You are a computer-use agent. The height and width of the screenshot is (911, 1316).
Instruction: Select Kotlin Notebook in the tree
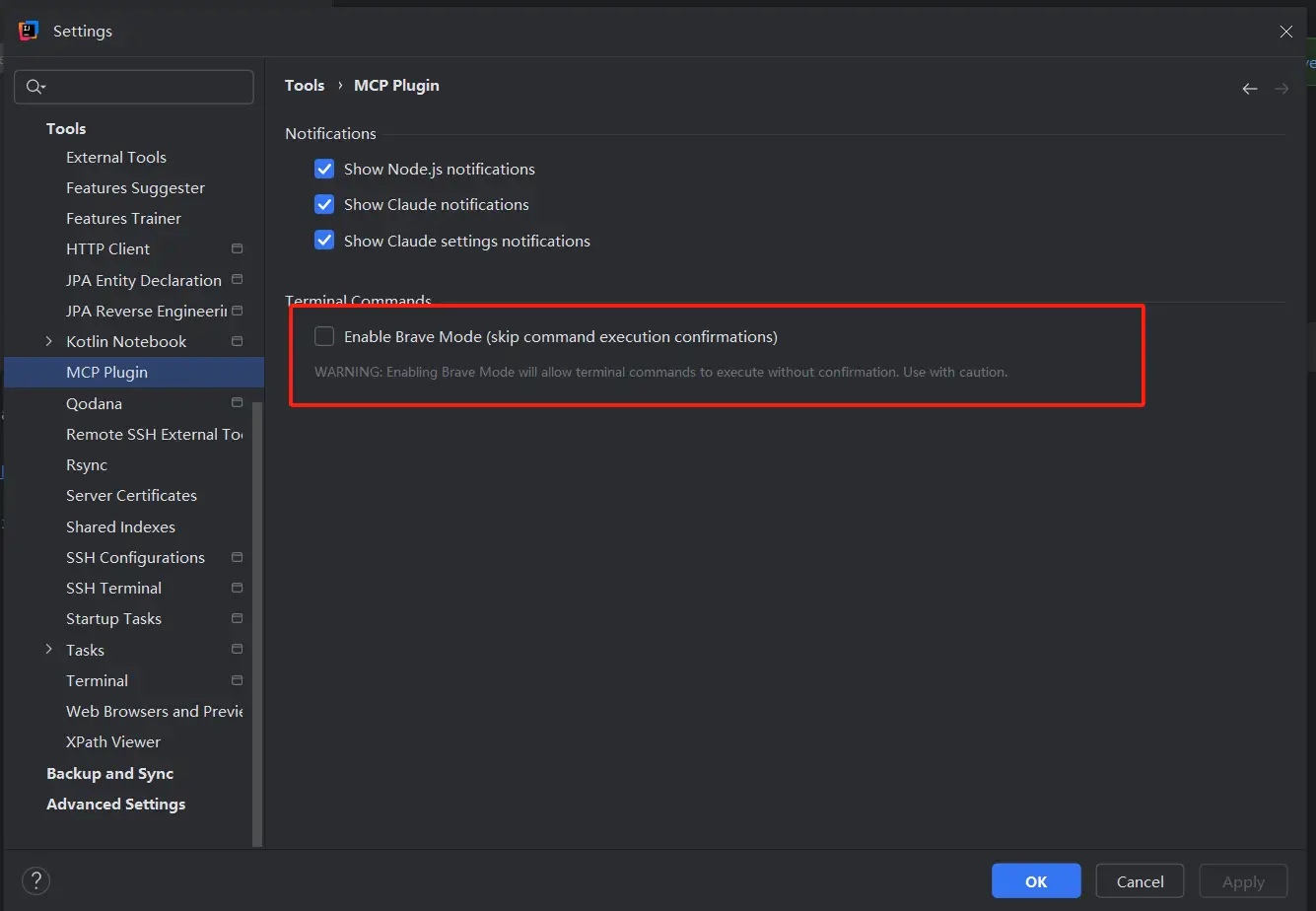pos(126,341)
